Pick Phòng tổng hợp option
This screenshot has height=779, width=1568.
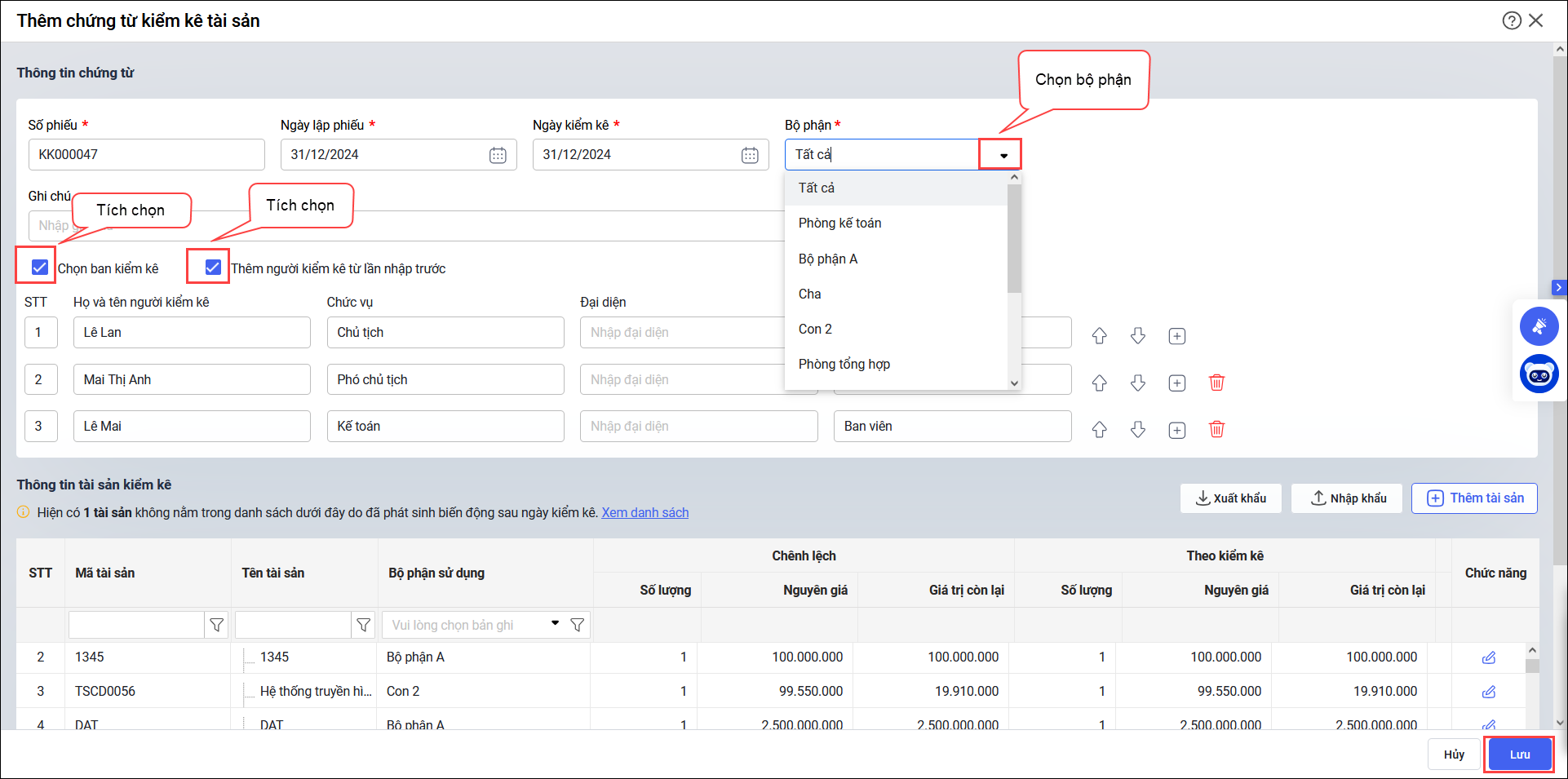[x=844, y=364]
